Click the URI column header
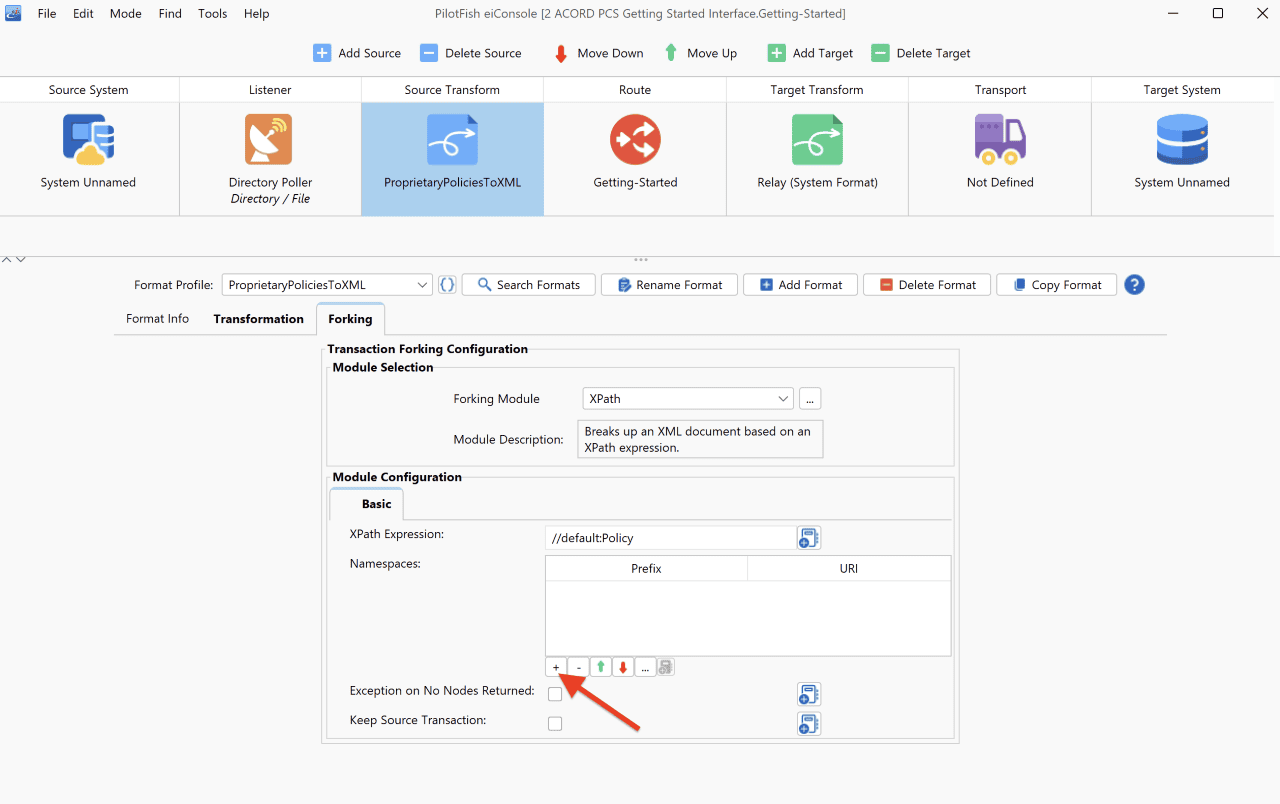The image size is (1280, 804). tap(849, 568)
